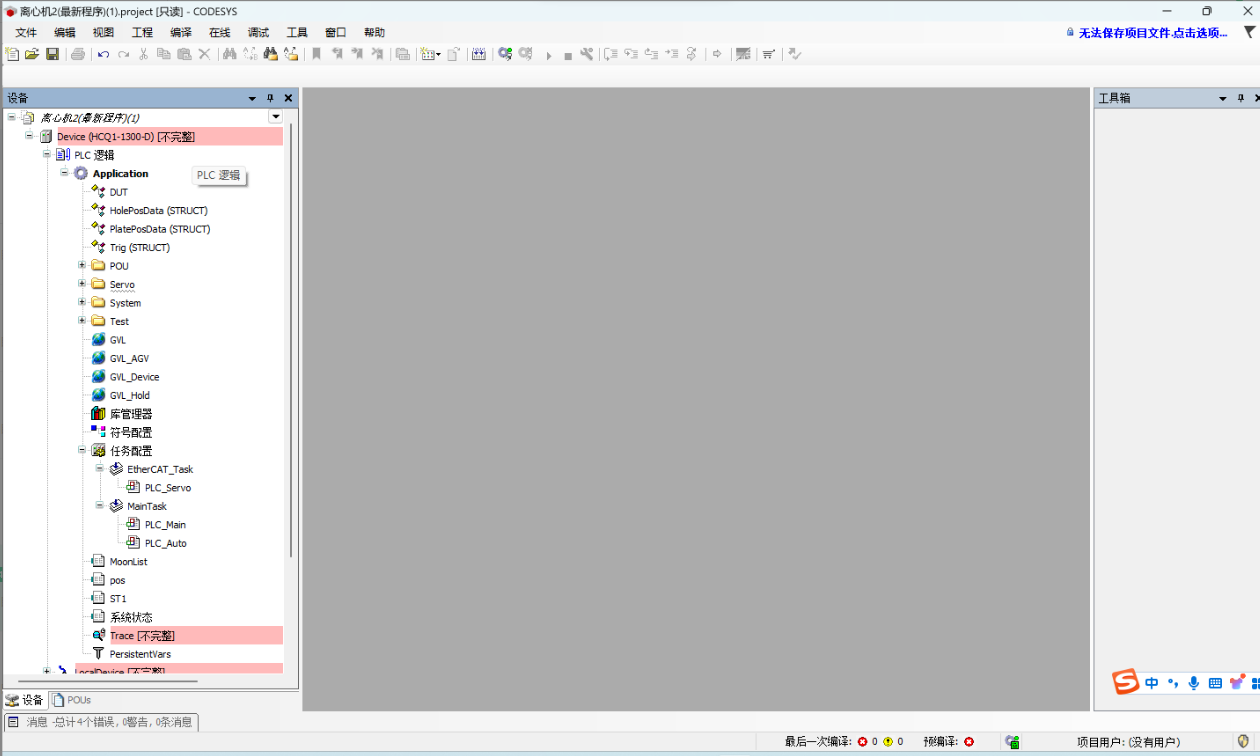Click the Login to device icon
Image resolution: width=1260 pixels, height=756 pixels.
click(x=505, y=54)
